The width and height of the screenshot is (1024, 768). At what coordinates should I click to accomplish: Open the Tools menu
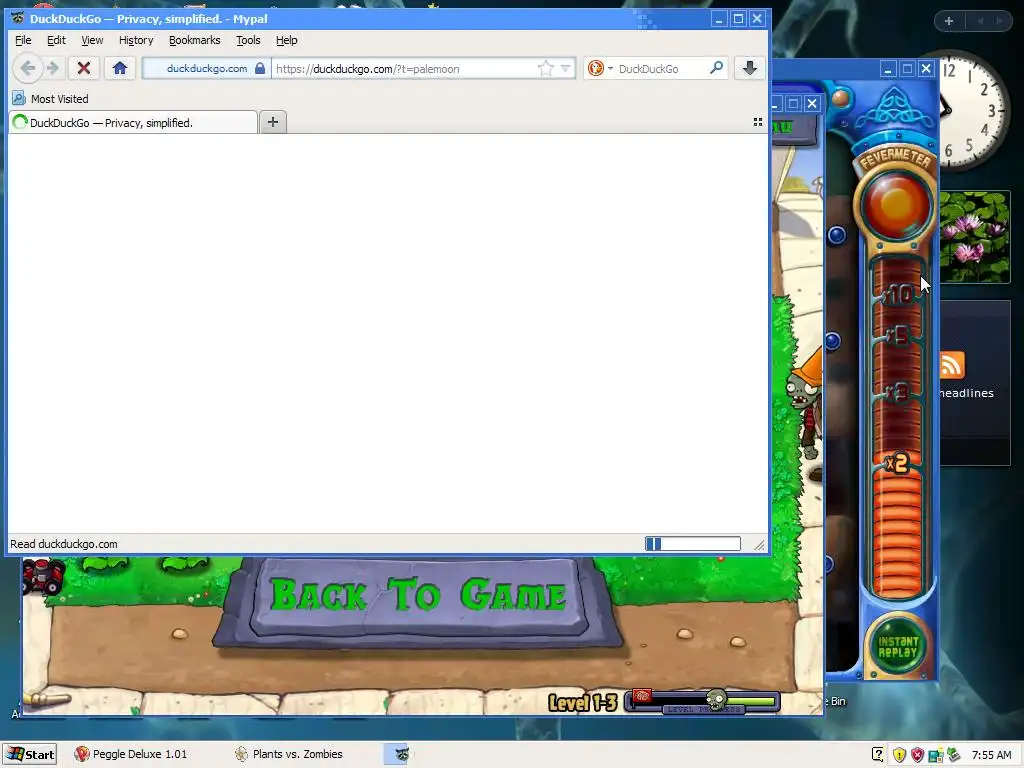click(248, 40)
